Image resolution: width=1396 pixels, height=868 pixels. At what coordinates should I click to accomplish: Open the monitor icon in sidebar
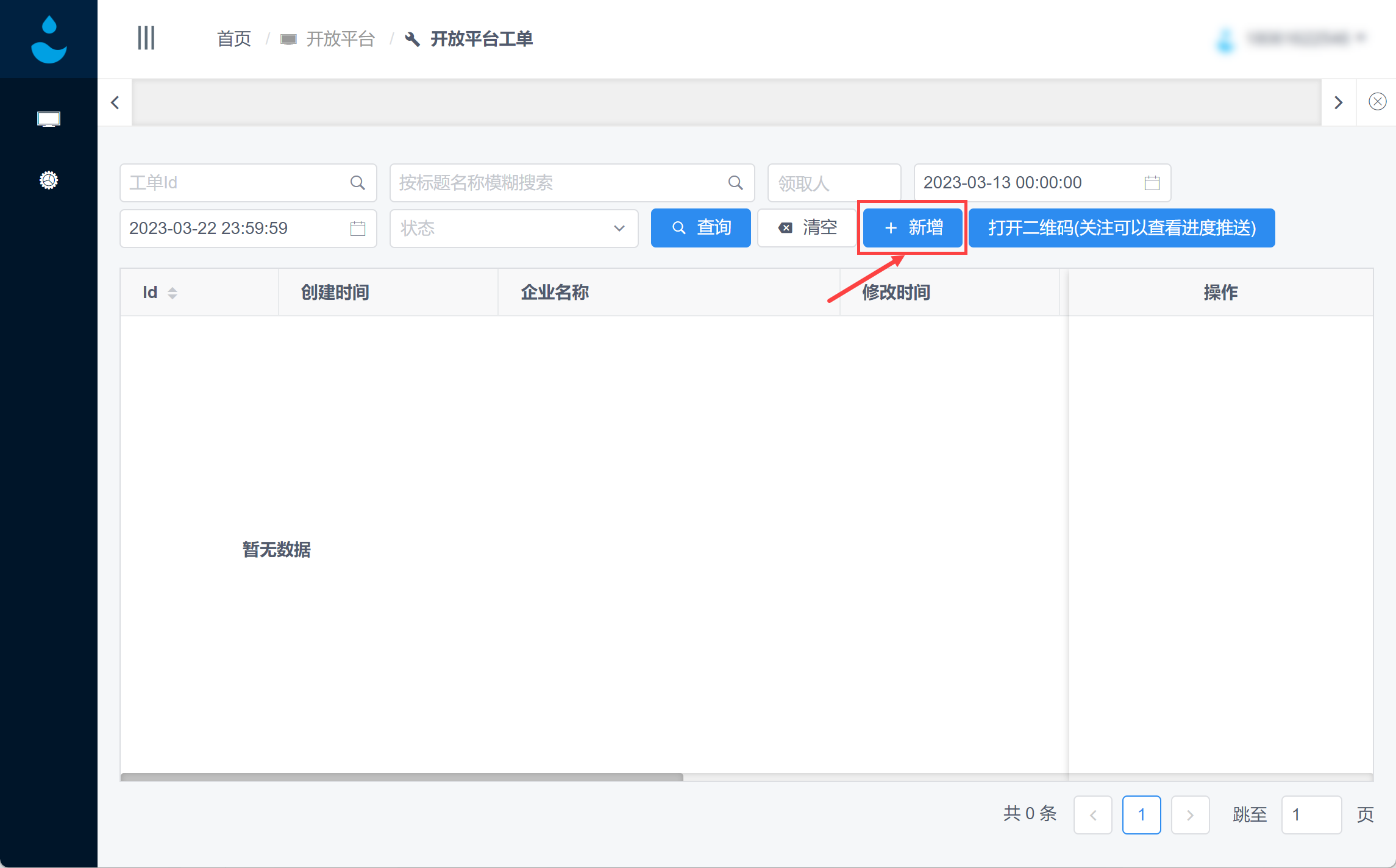(49, 119)
